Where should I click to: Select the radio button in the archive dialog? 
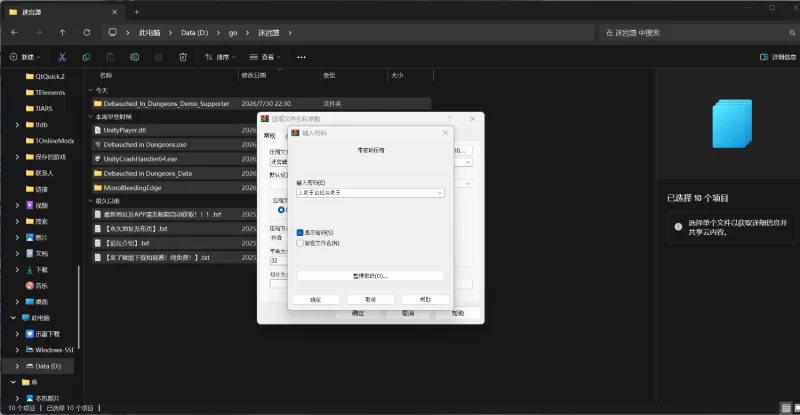coord(281,210)
